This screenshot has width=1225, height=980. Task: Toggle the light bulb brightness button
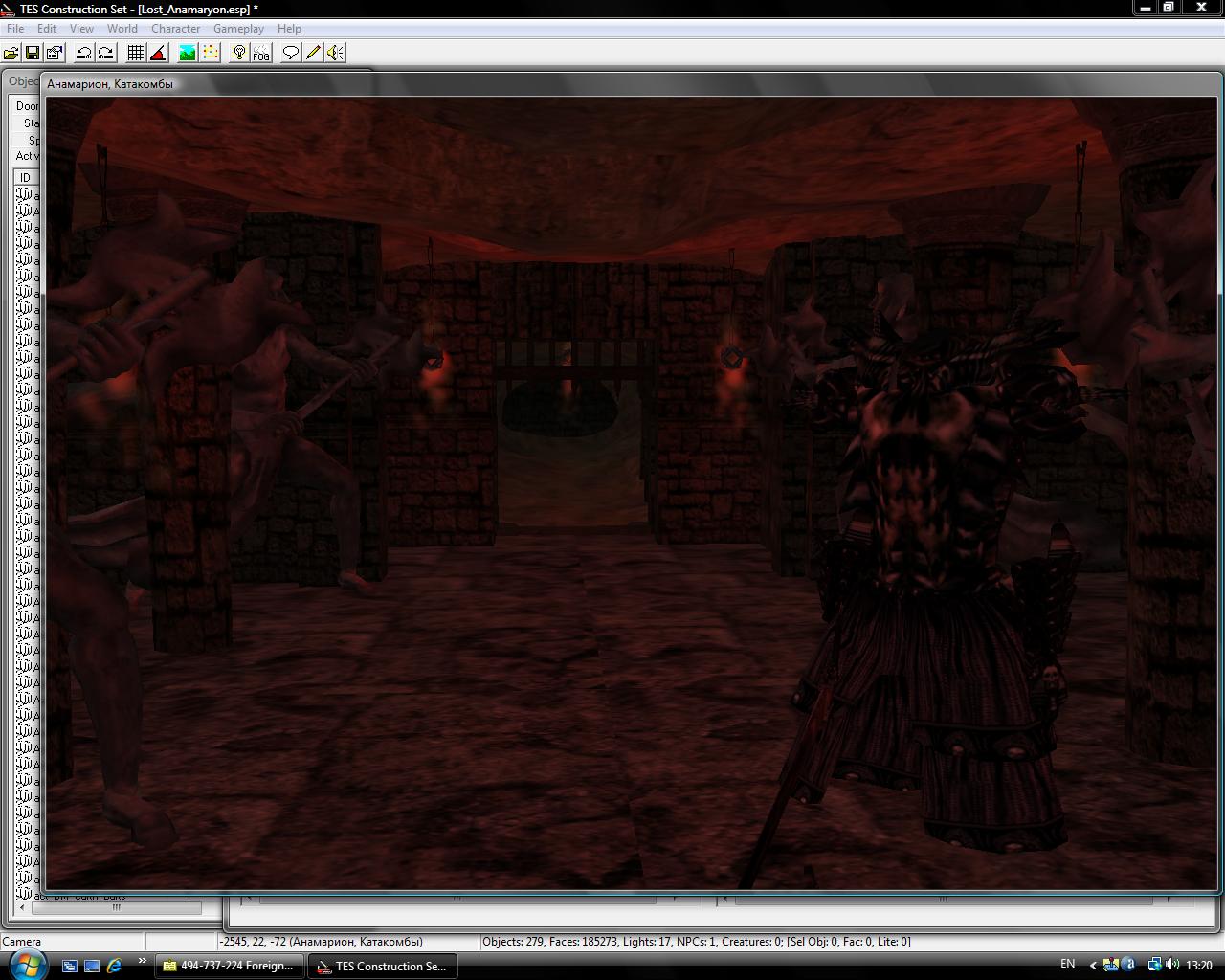[x=239, y=53]
